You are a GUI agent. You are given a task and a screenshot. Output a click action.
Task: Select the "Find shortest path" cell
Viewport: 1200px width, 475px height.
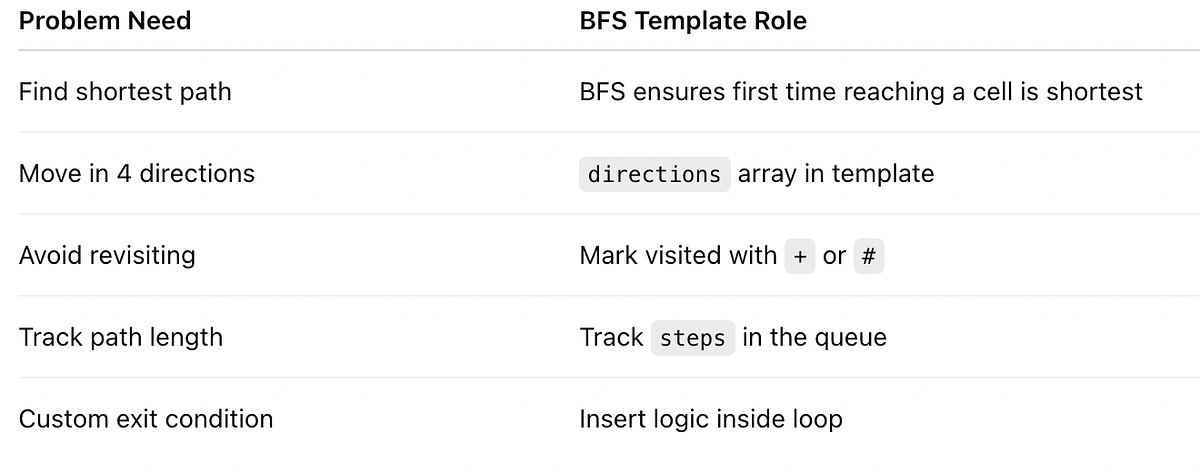click(x=125, y=92)
